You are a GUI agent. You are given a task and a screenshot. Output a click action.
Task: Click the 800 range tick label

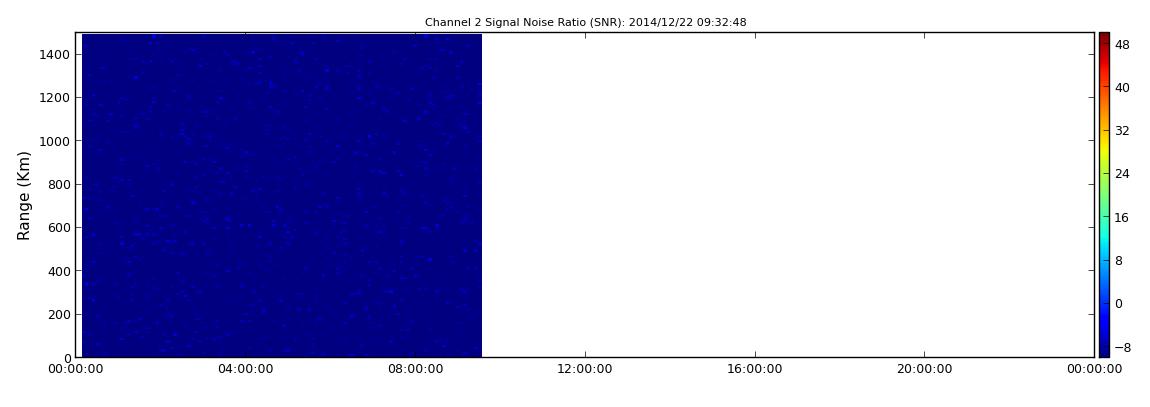tap(59, 184)
